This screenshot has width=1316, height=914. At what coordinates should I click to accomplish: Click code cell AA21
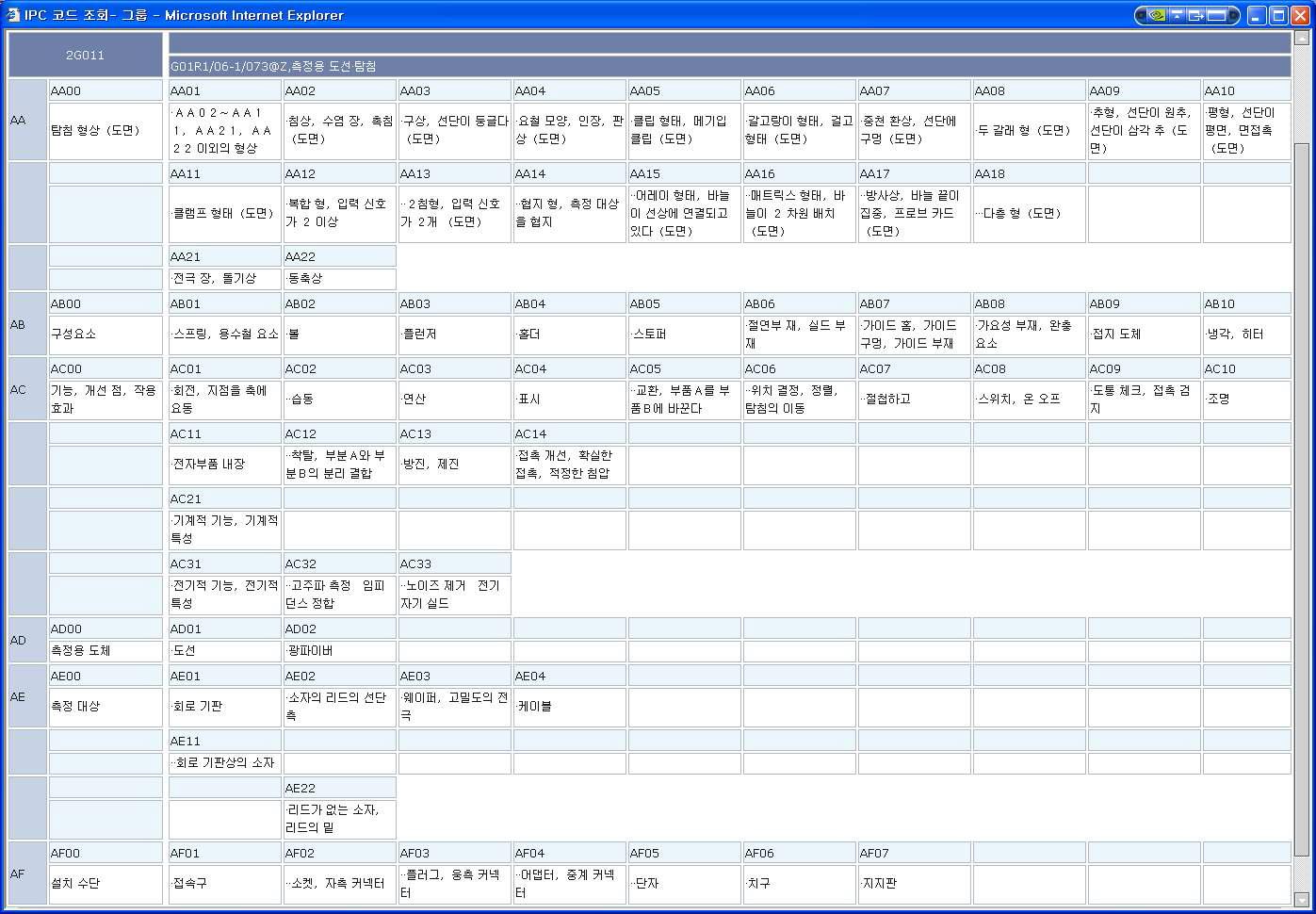224,256
